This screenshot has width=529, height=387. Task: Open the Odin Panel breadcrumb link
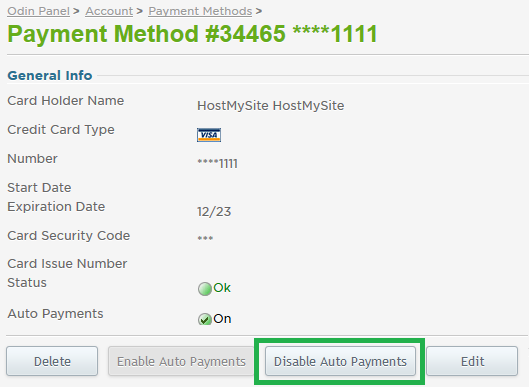[38, 11]
